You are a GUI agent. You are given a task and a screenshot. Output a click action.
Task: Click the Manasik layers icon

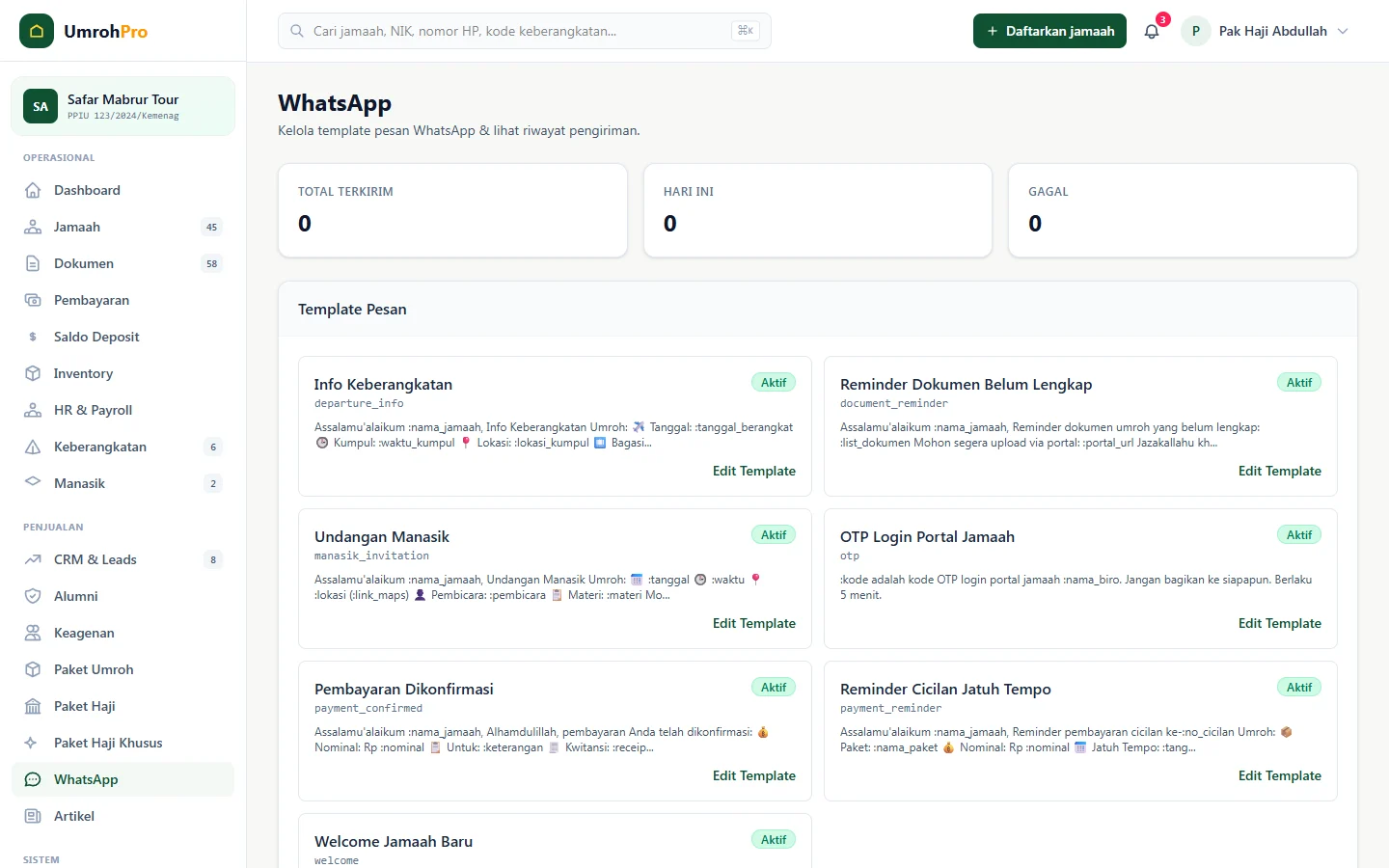pyautogui.click(x=33, y=481)
